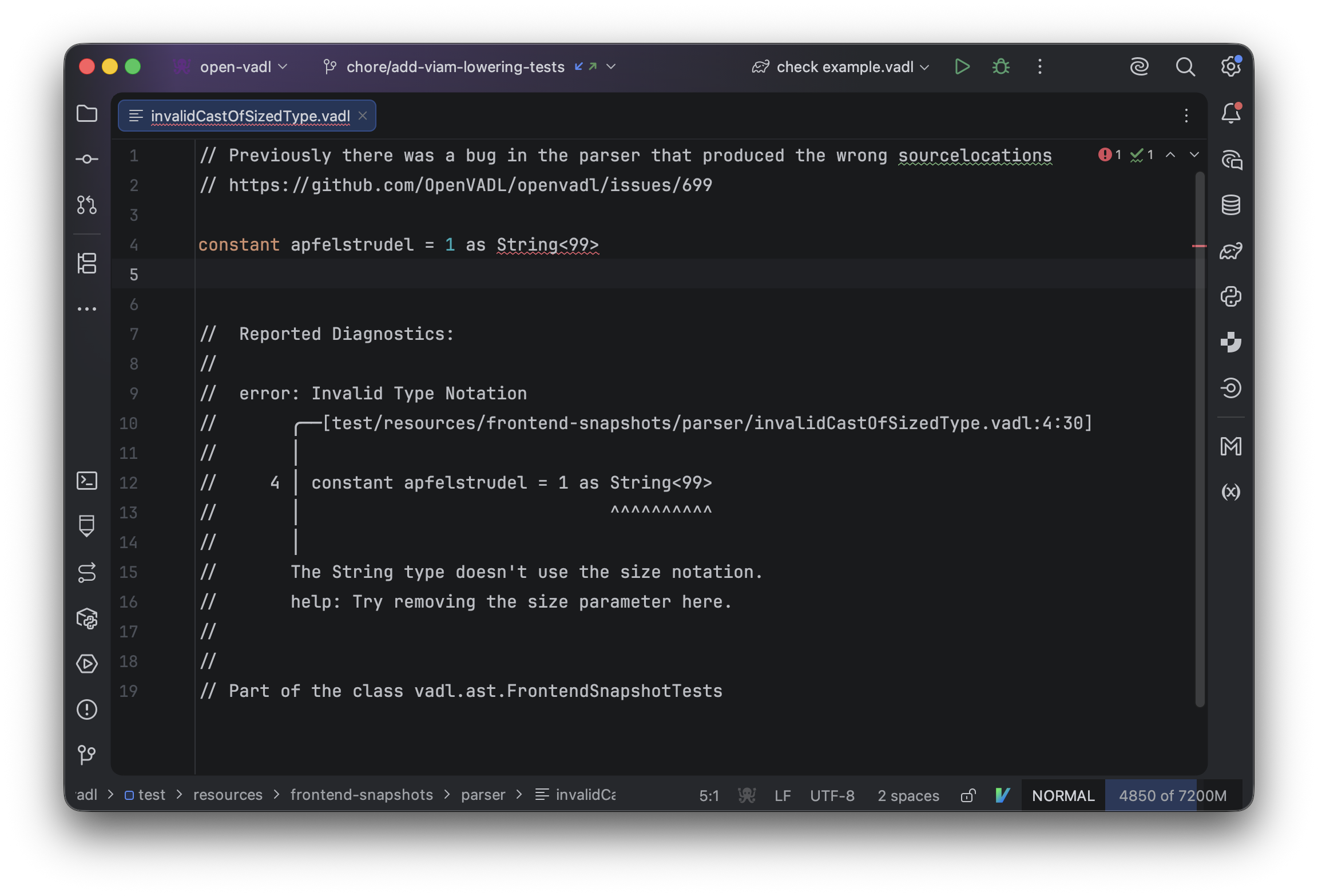This screenshot has width=1318, height=896.
Task: Click the 2 spaces indent setting
Action: point(908,795)
